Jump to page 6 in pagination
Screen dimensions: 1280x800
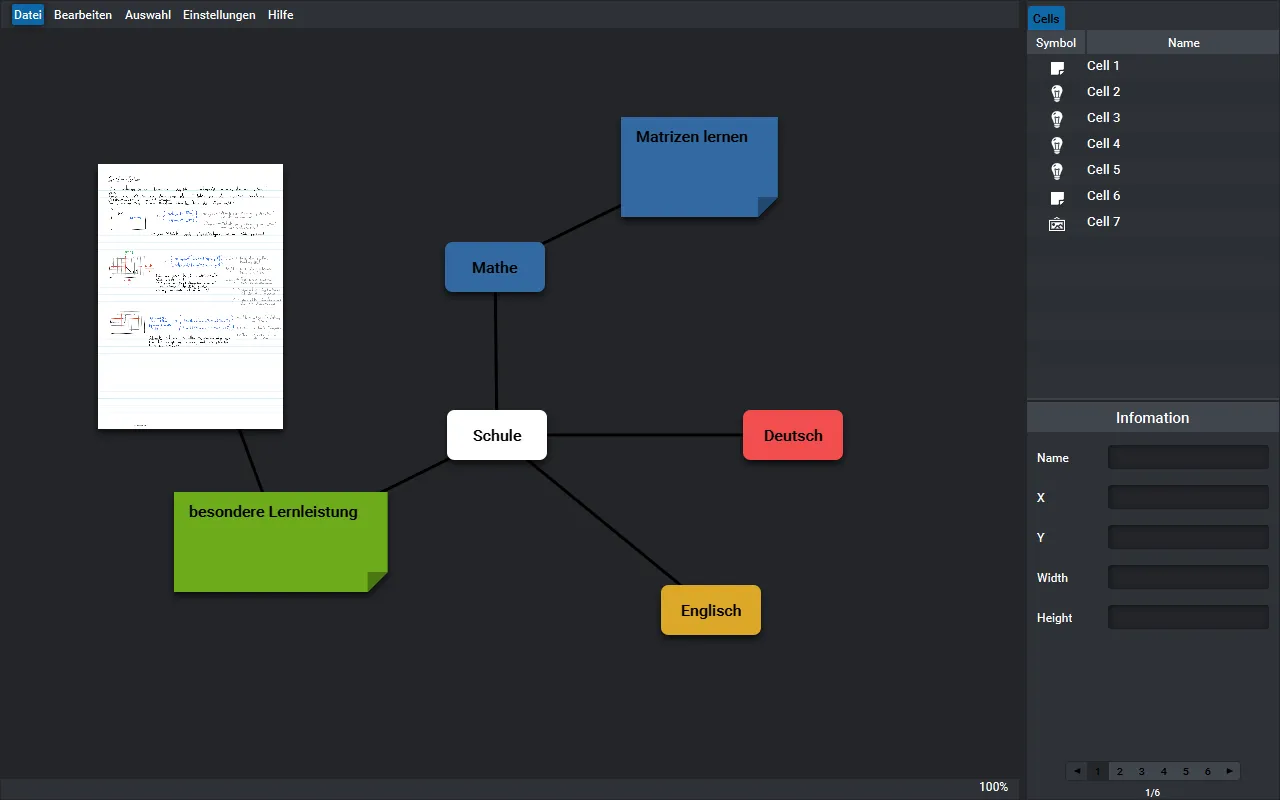1208,771
